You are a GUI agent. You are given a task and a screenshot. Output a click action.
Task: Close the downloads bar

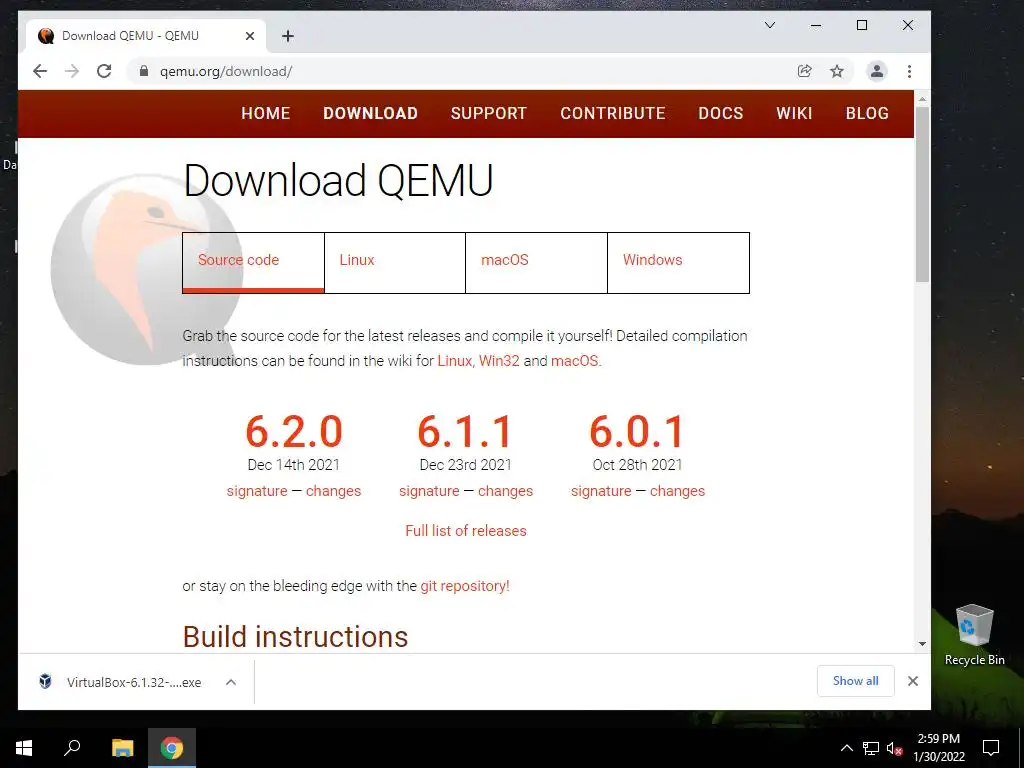(913, 681)
